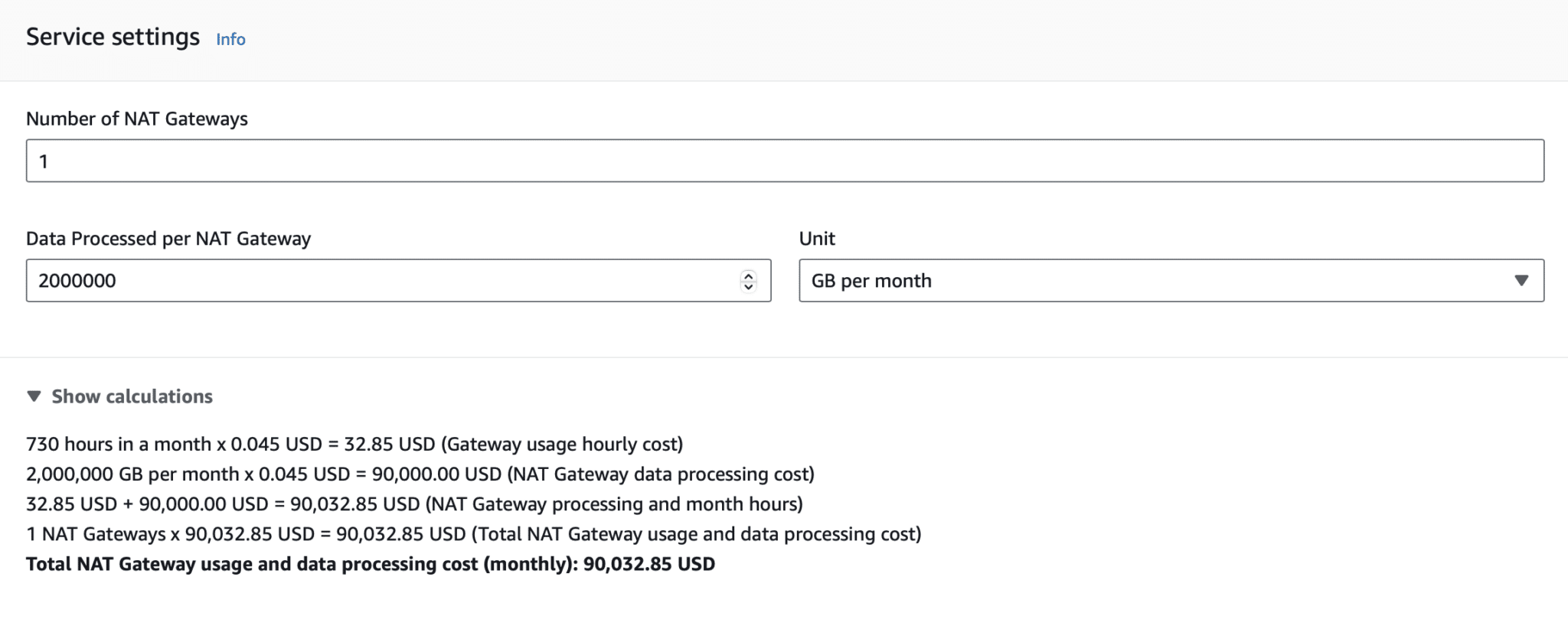Click the Unit label above the dropdown
This screenshot has width=1568, height=629.
(817, 238)
